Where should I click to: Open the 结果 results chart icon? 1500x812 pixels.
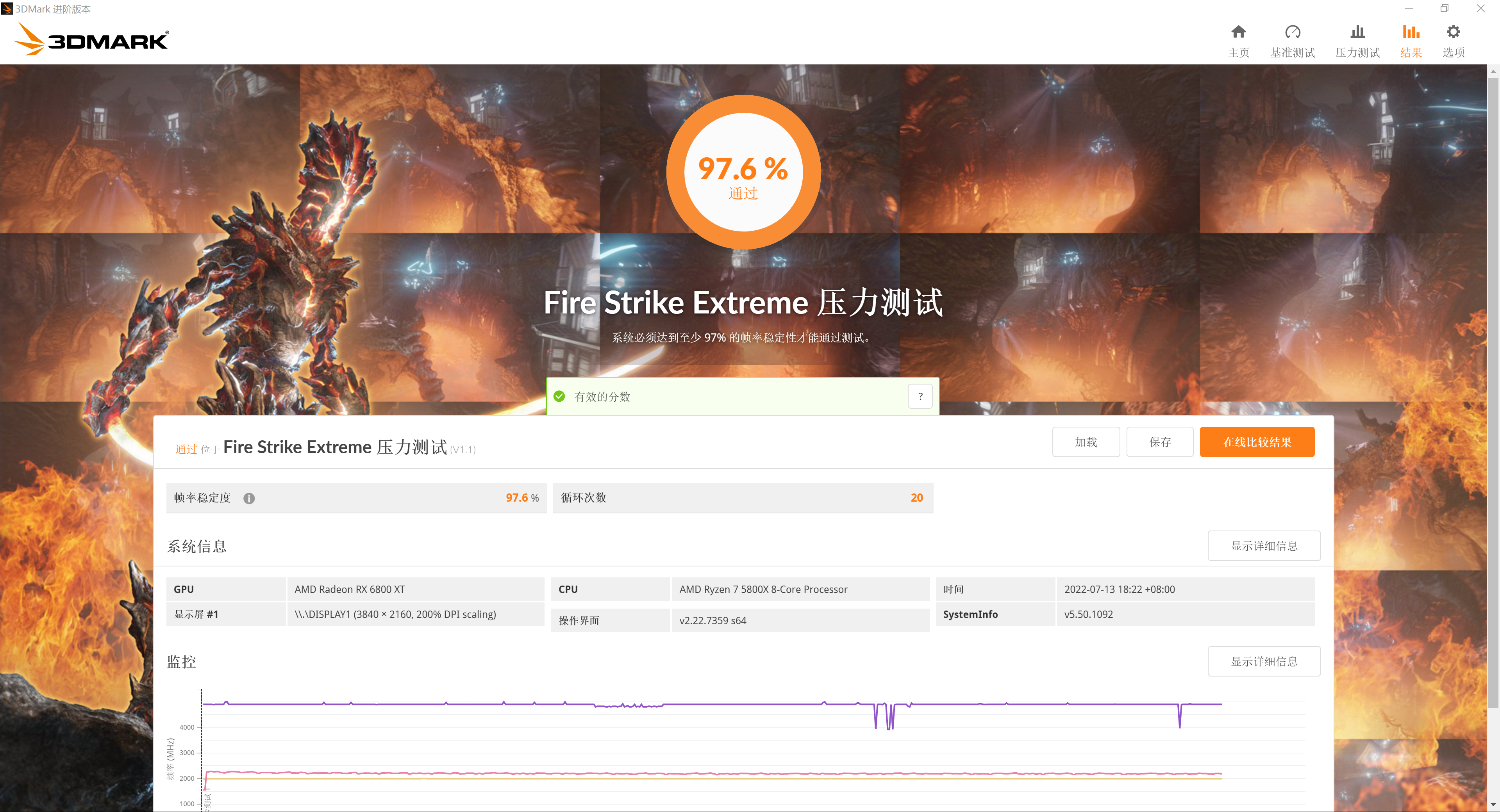[x=1411, y=32]
